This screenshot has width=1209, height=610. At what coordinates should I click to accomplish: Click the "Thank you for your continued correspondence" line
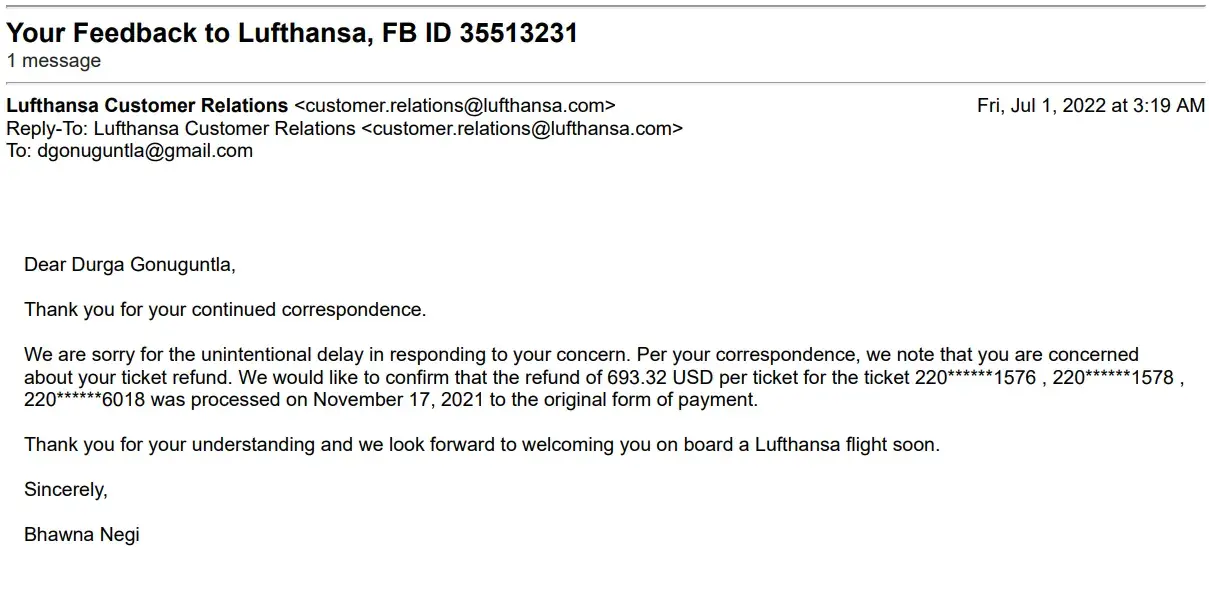[225, 310]
